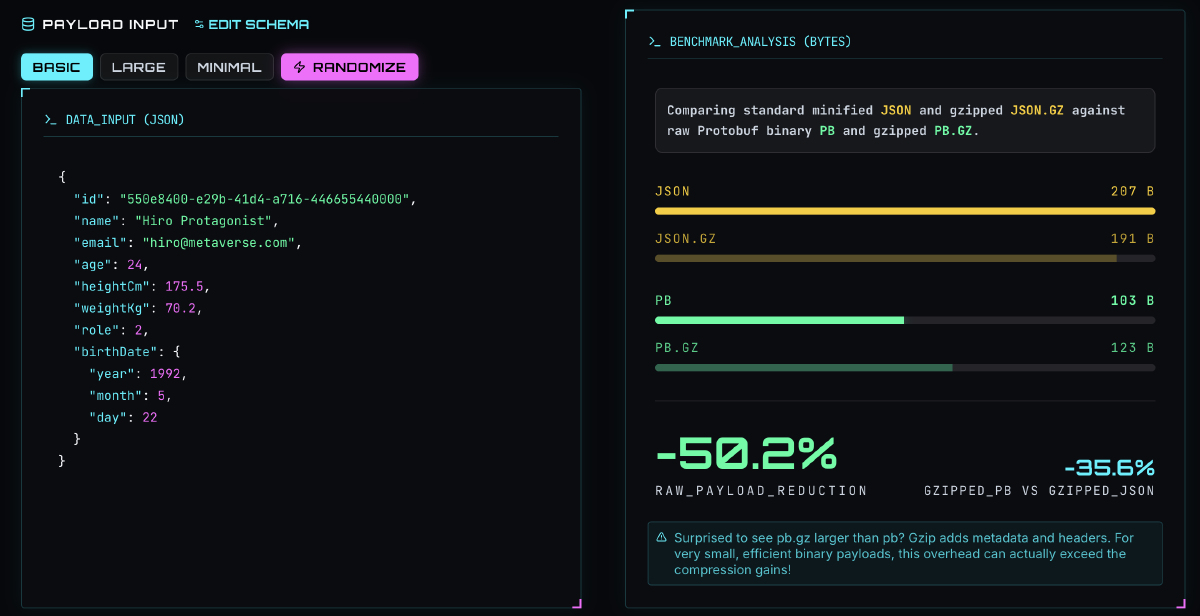
Task: Click the RAW_PAYLOAD_REDUCTION label
Action: [x=761, y=491]
